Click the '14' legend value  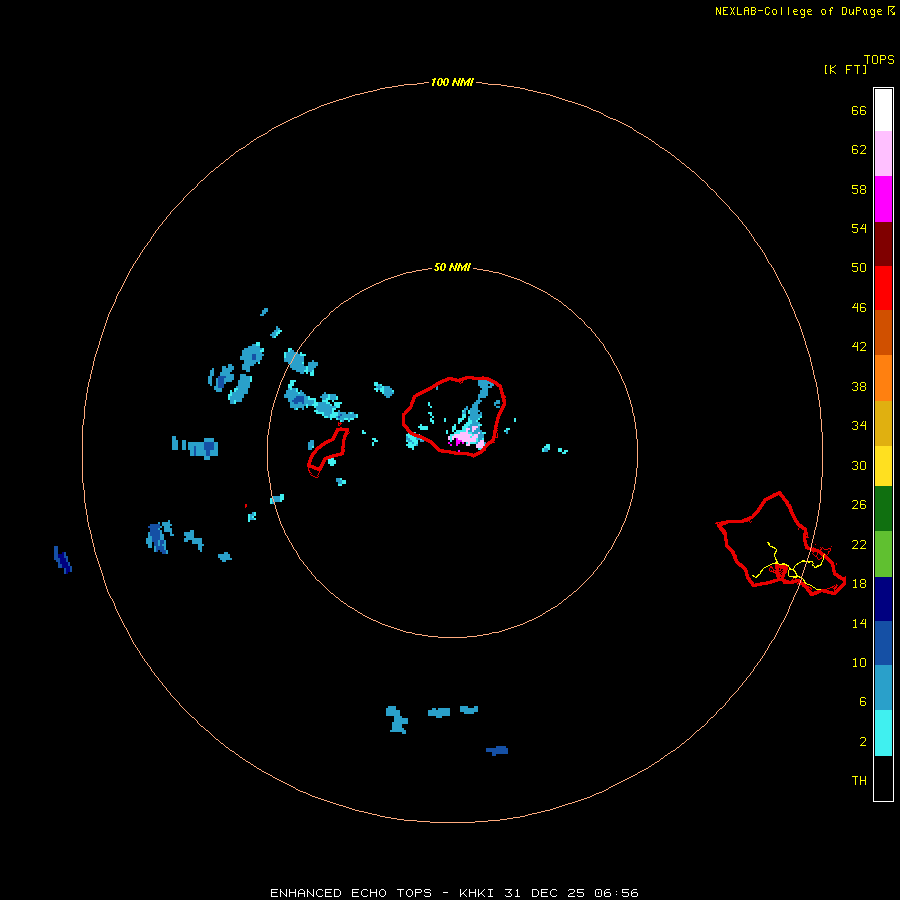[x=859, y=623]
